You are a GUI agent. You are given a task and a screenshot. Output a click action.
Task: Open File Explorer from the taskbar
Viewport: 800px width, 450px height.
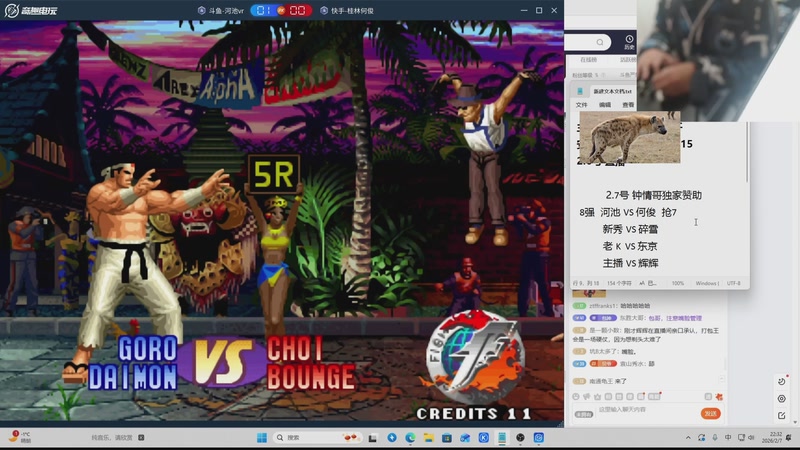[429, 438]
